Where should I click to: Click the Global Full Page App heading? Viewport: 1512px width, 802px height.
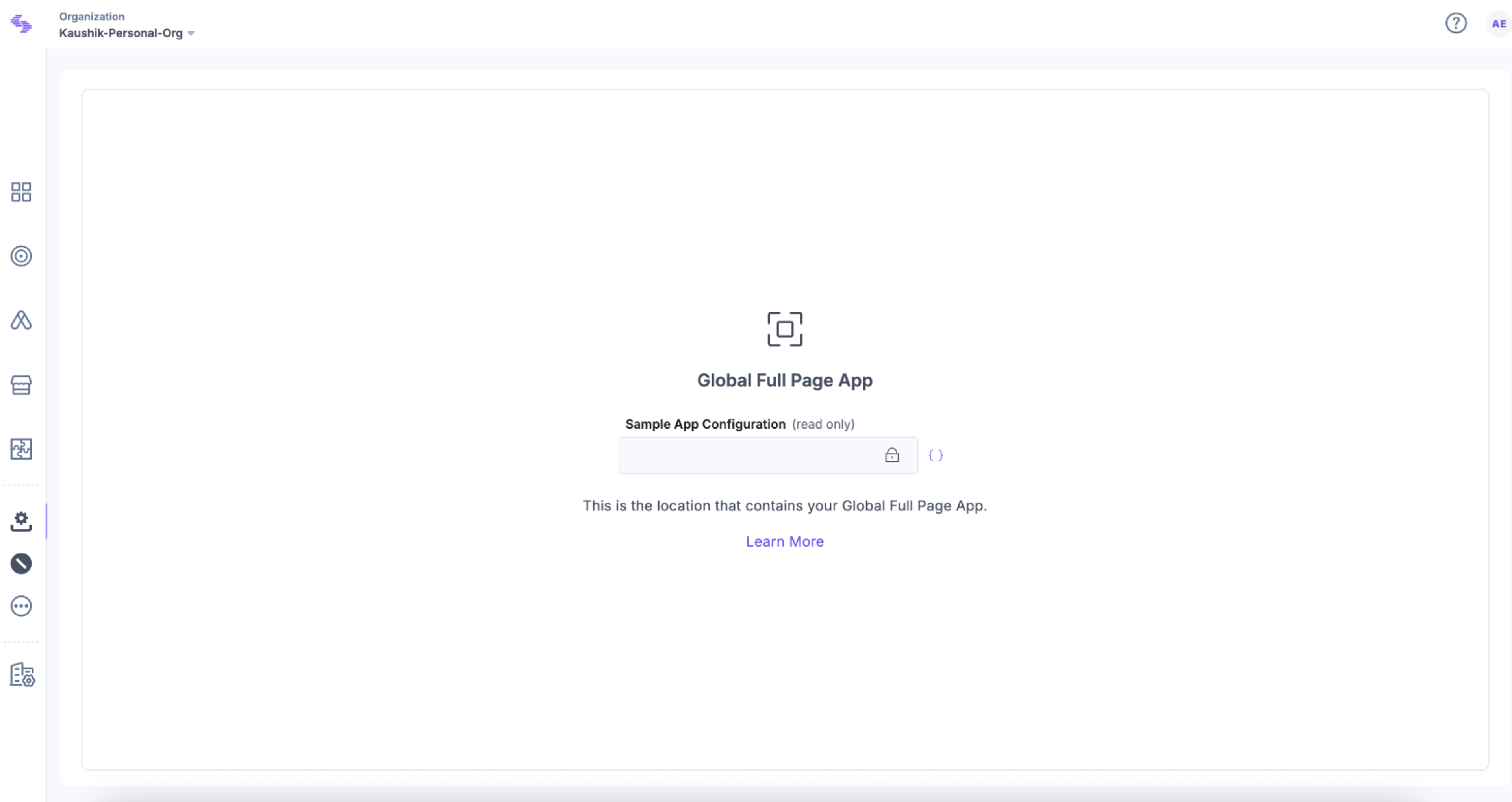[785, 380]
